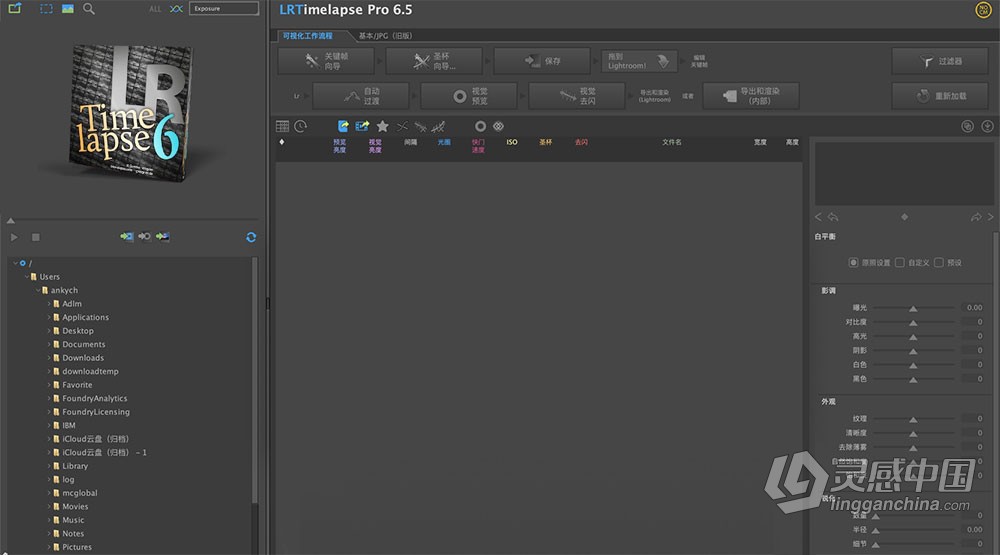Click the diamond keyframe icon in toolbar
The image size is (1000, 555).
[499, 126]
